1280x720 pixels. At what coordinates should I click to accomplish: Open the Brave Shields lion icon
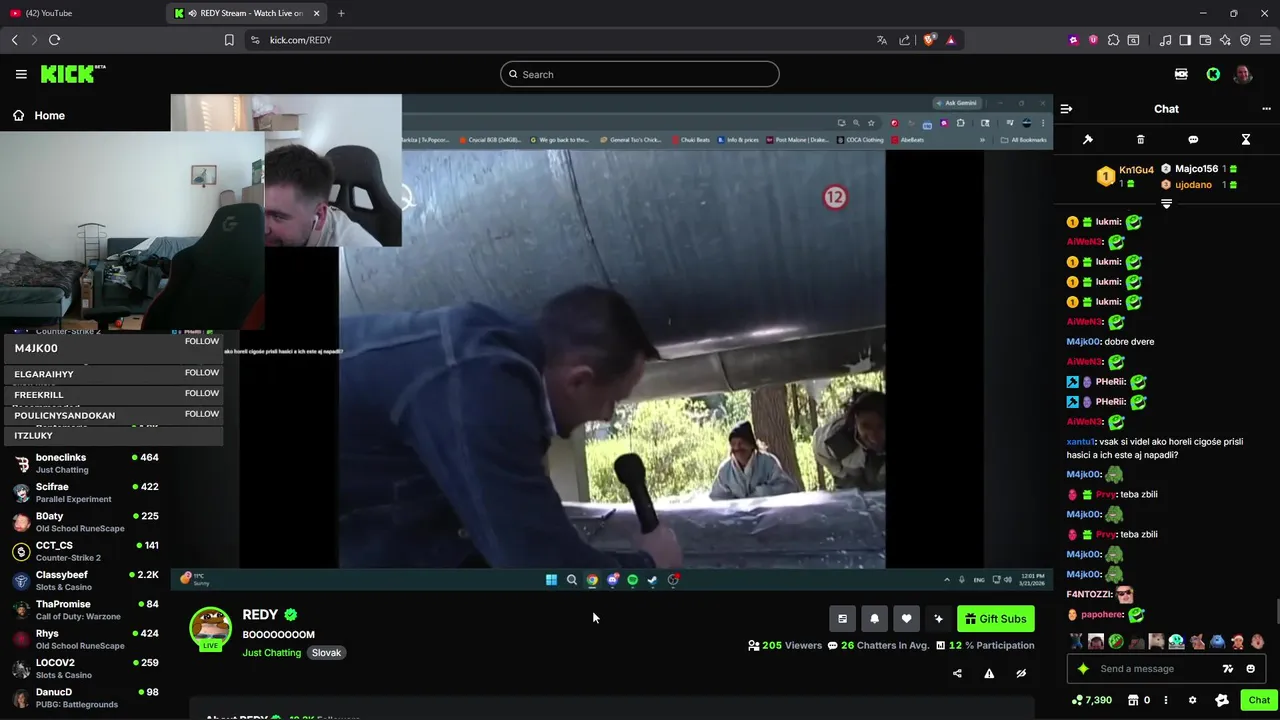[929, 40]
